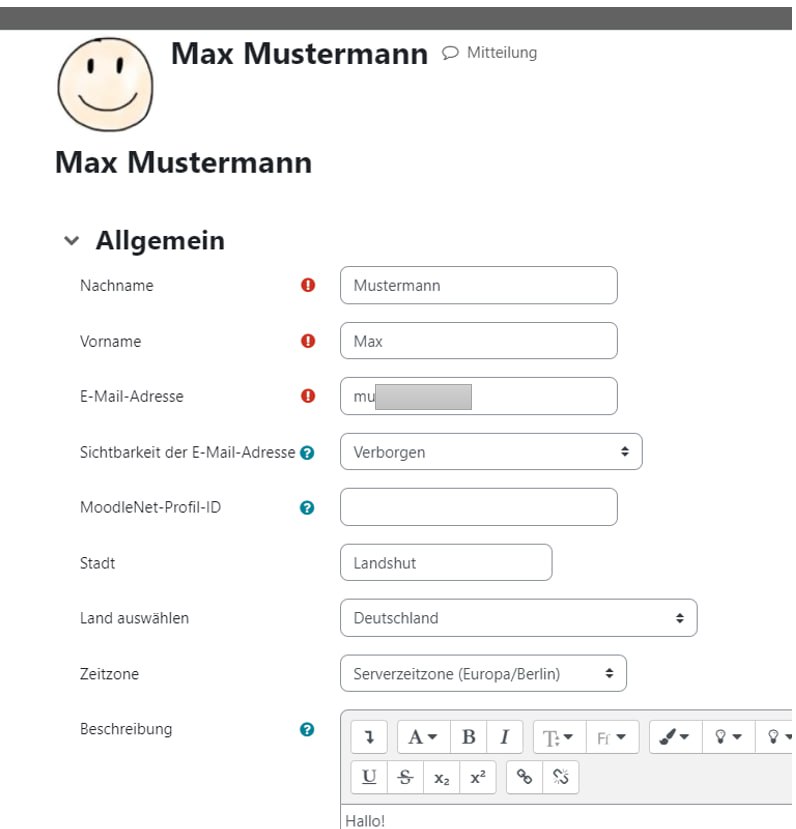
Task: Insert a link with the chain icon
Action: point(524,777)
